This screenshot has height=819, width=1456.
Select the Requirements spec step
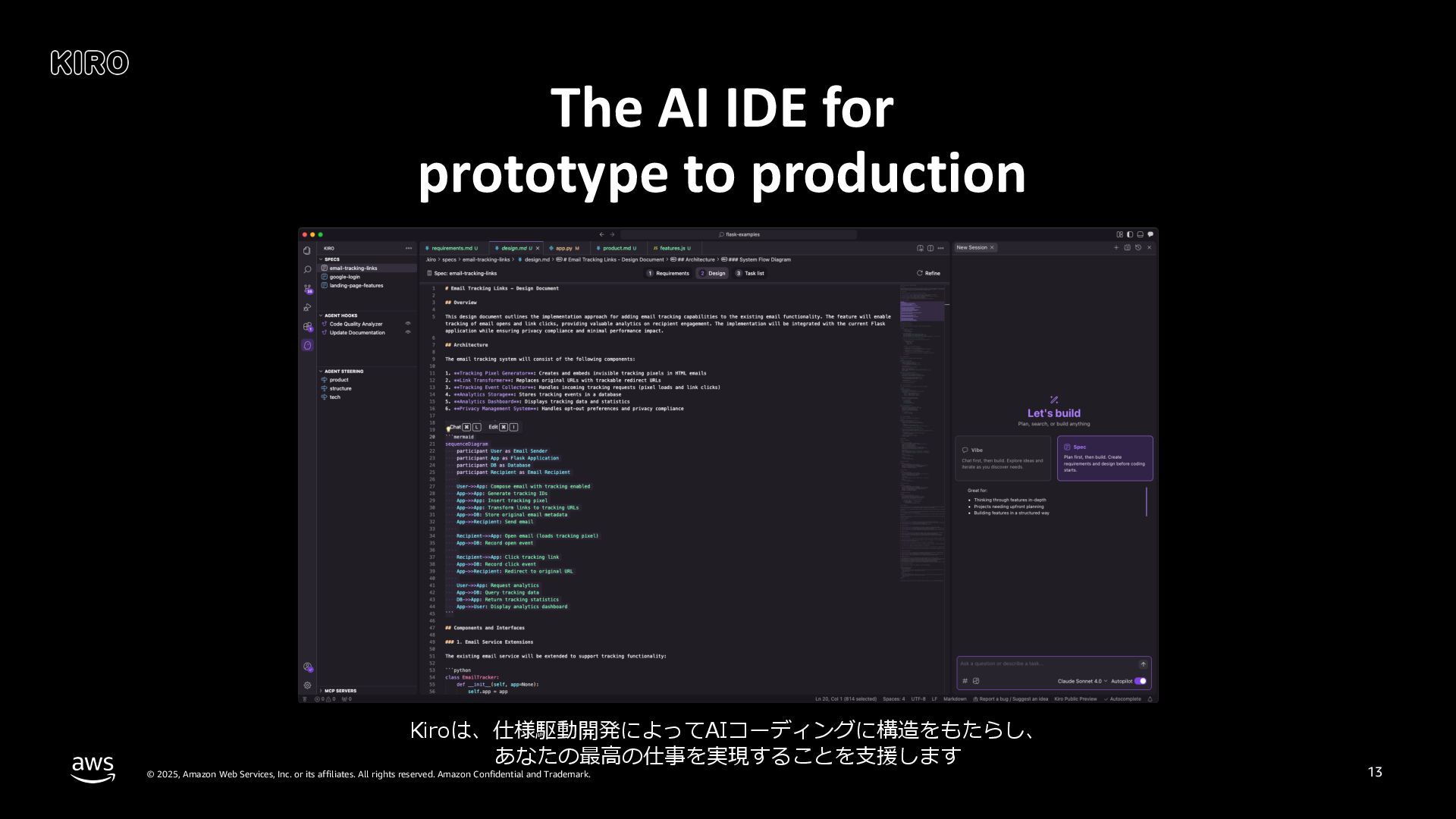(x=668, y=273)
